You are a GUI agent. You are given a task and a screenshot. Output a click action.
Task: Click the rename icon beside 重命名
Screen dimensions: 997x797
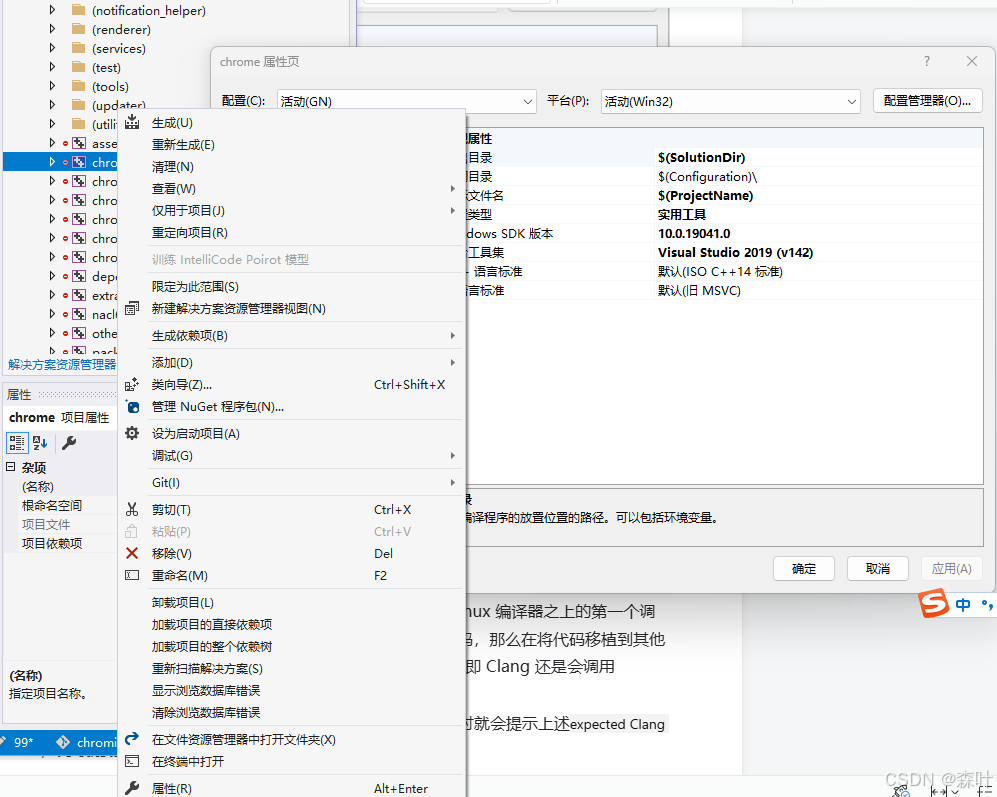132,575
